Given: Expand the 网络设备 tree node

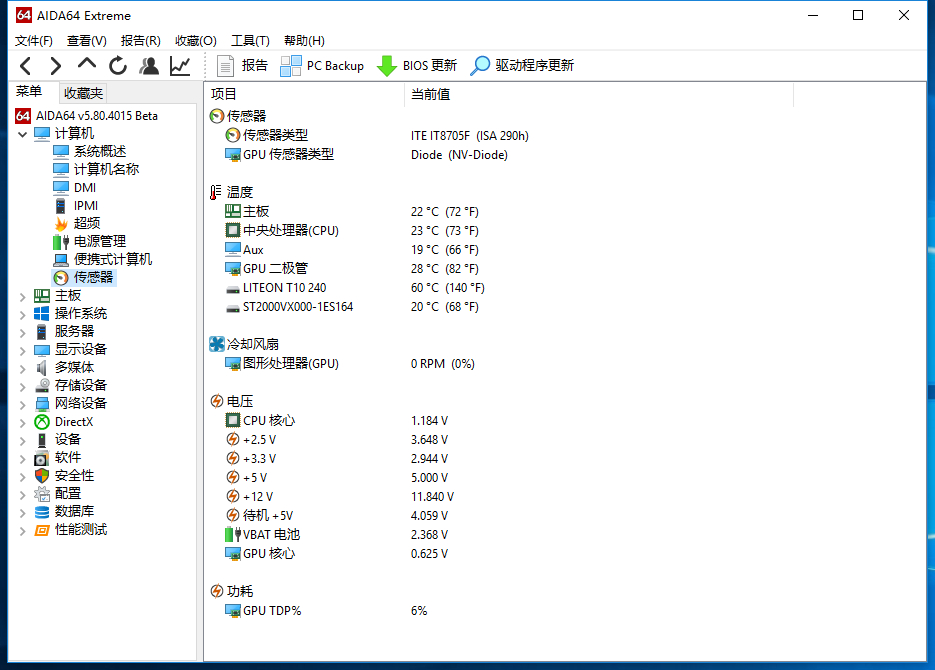Looking at the screenshot, I should (22, 404).
